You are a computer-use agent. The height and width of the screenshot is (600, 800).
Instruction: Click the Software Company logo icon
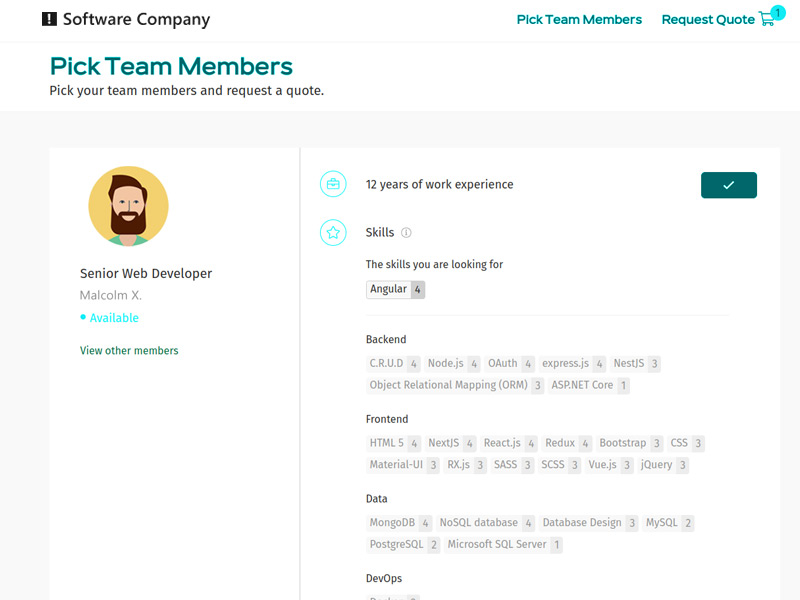tap(50, 19)
